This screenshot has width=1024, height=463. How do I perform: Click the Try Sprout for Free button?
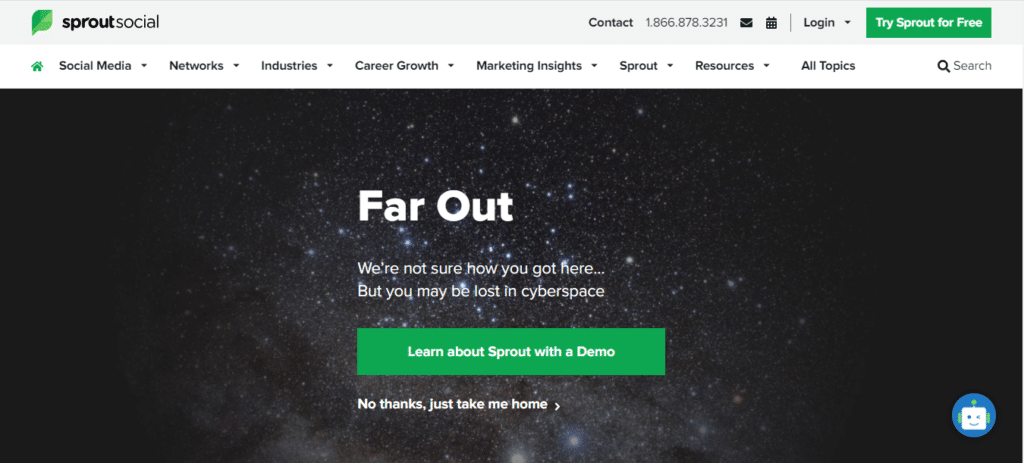[929, 23]
